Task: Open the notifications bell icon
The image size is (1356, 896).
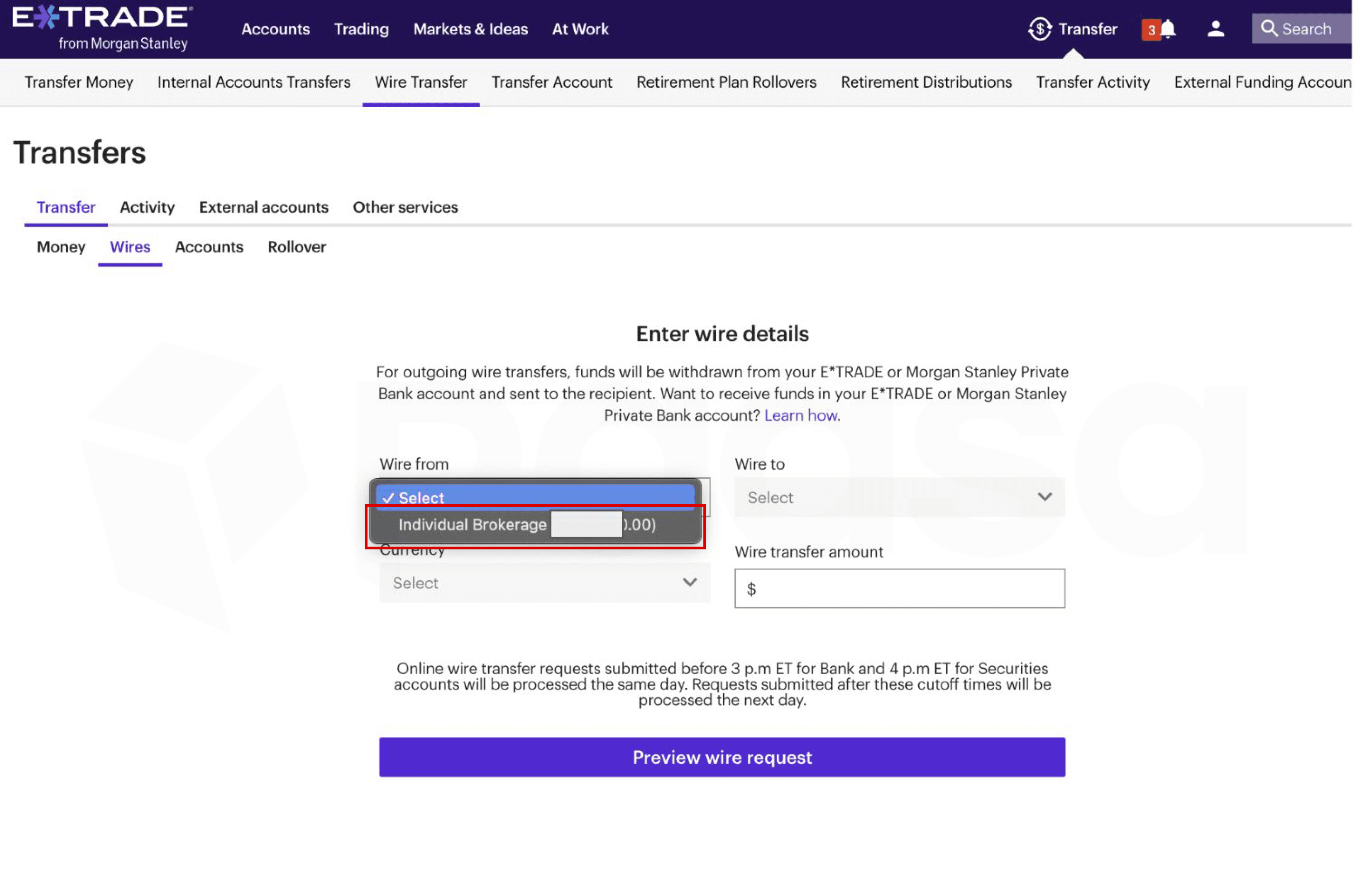Action: (1167, 29)
